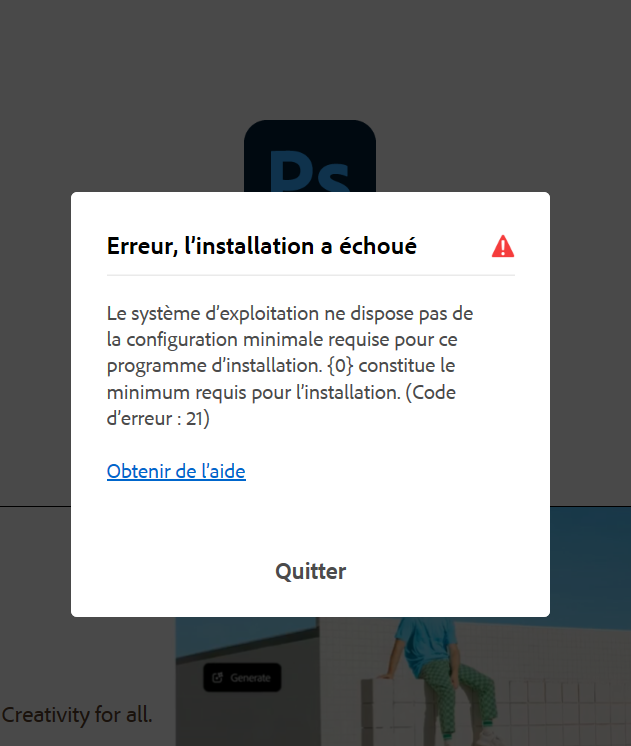Click the Code d'erreur : 21 text
Screen dimensions: 631x746
(x=281, y=405)
